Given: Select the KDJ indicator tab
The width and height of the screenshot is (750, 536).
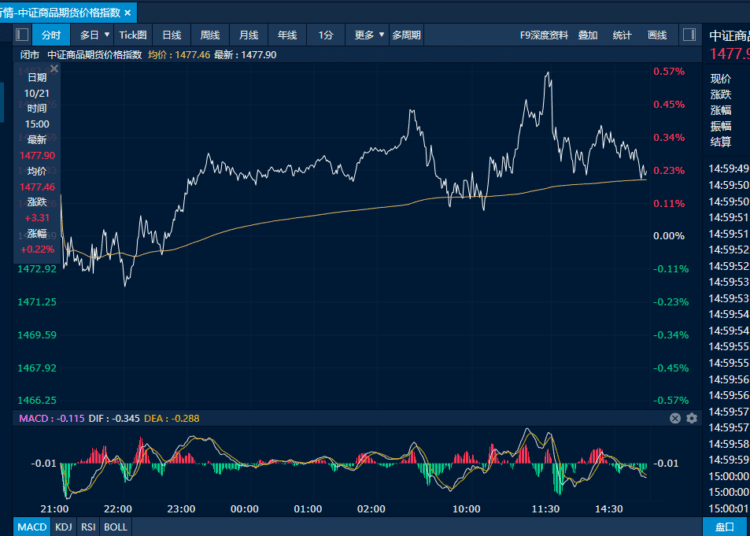Looking at the screenshot, I should point(64,527).
